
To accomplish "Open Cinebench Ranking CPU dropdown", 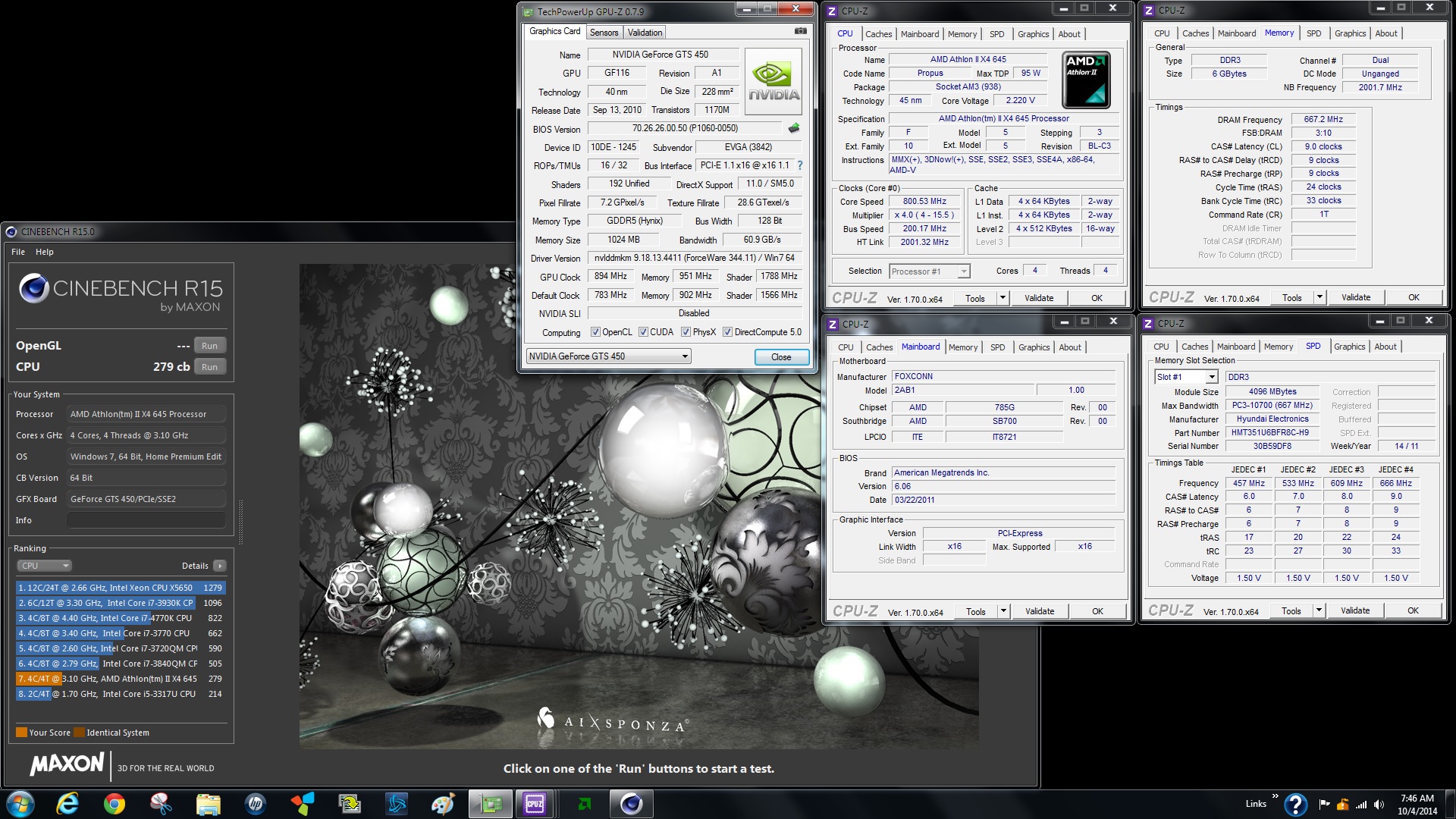I will pos(45,566).
